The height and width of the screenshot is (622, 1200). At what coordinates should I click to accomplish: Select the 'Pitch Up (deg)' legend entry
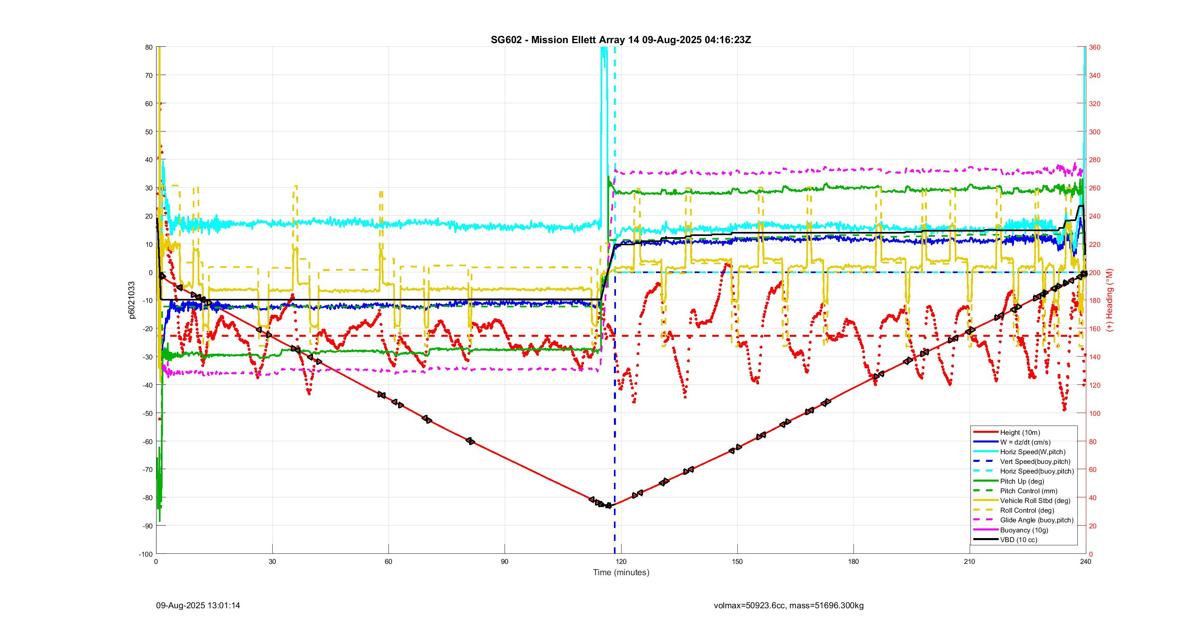point(1023,481)
